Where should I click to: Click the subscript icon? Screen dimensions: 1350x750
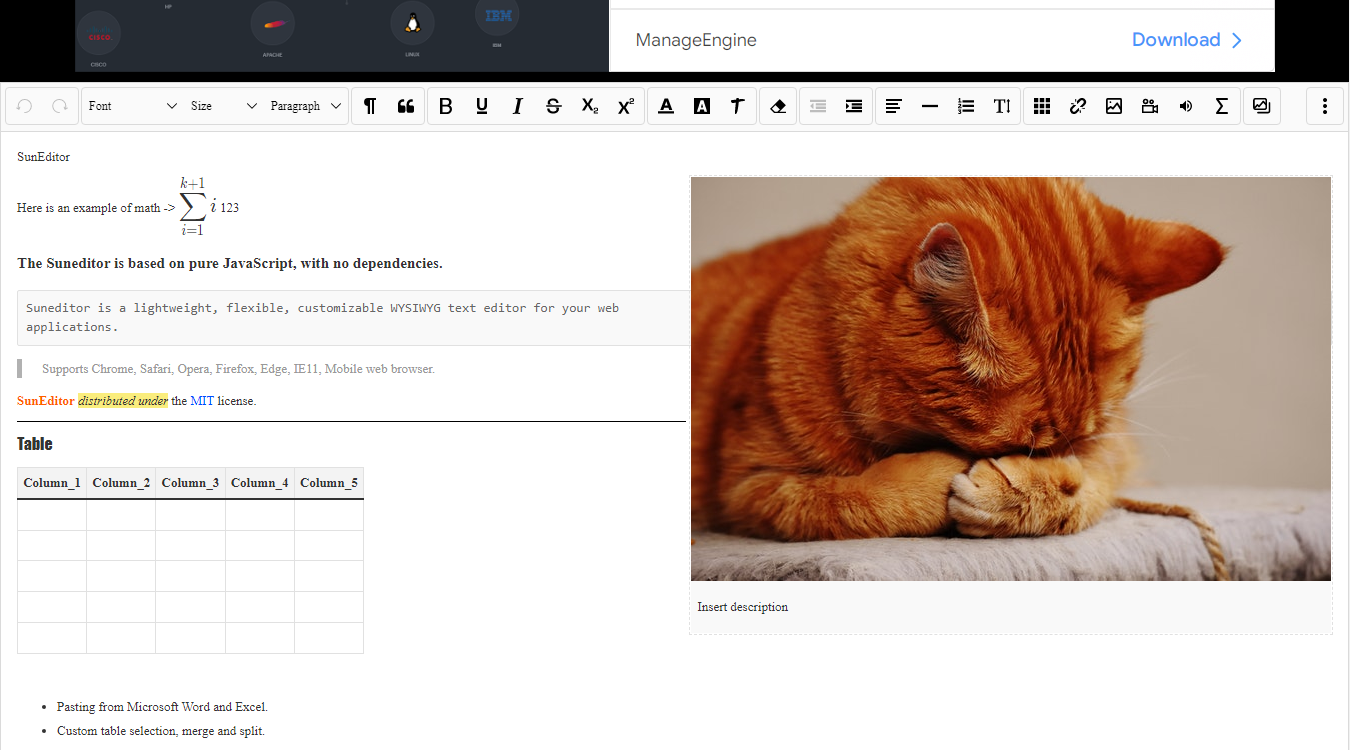pyautogui.click(x=590, y=106)
